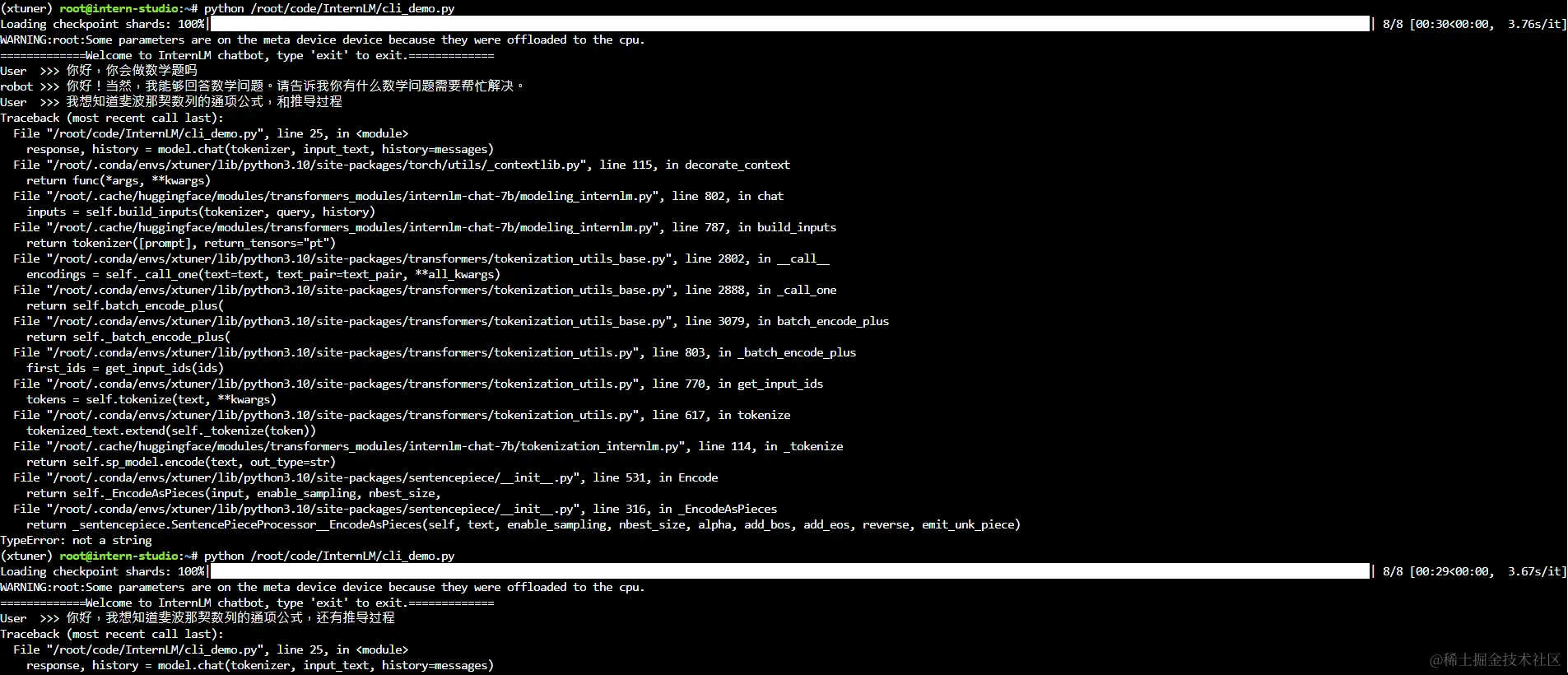Select the line 'encodings = self._call_one(...)'
1568x675 pixels.
coord(263,274)
